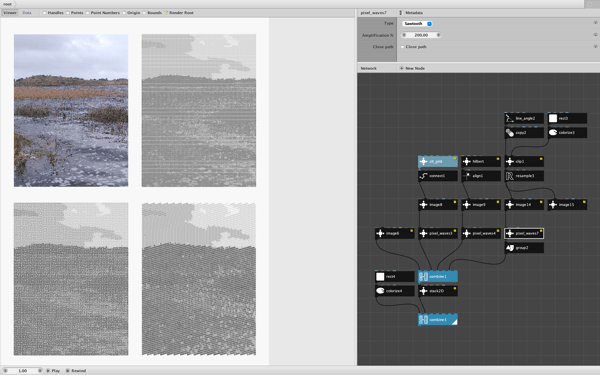Viewport: 600px width, 375px height.
Task: Switch to the Data tab
Action: (27, 13)
